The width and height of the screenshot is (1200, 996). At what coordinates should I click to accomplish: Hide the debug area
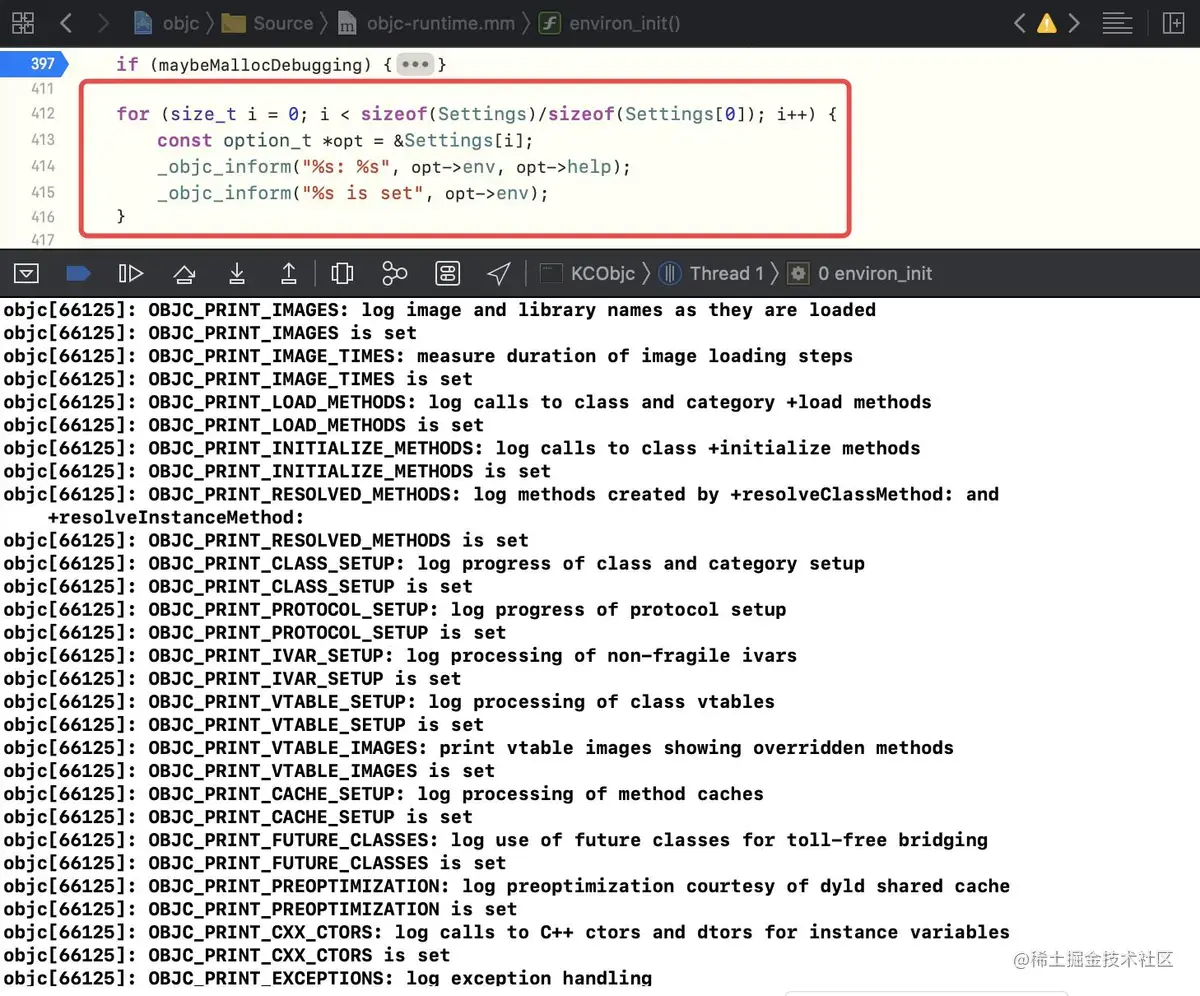[x=26, y=273]
